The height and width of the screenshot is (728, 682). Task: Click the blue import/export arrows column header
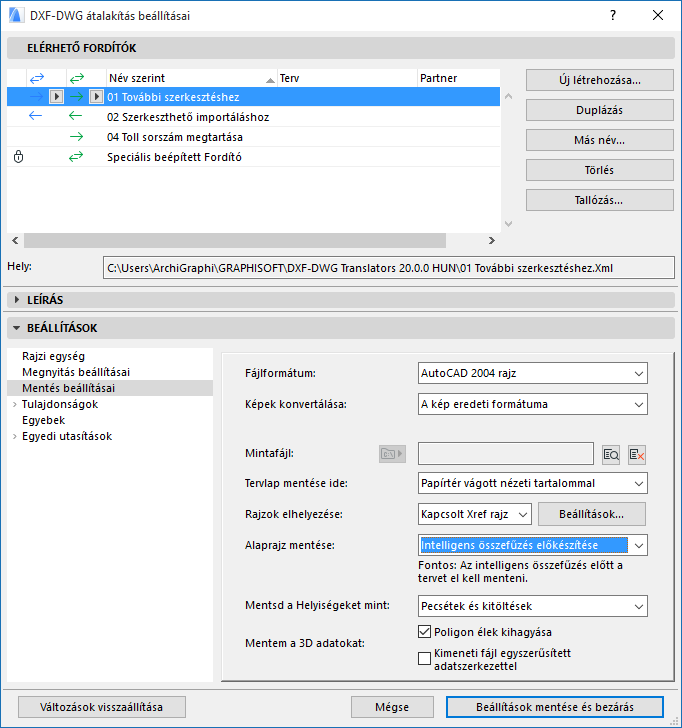37,78
